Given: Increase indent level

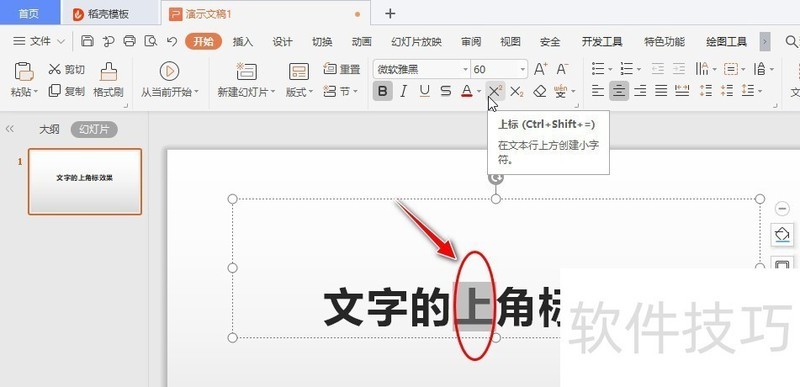Looking at the screenshot, I should [679, 69].
